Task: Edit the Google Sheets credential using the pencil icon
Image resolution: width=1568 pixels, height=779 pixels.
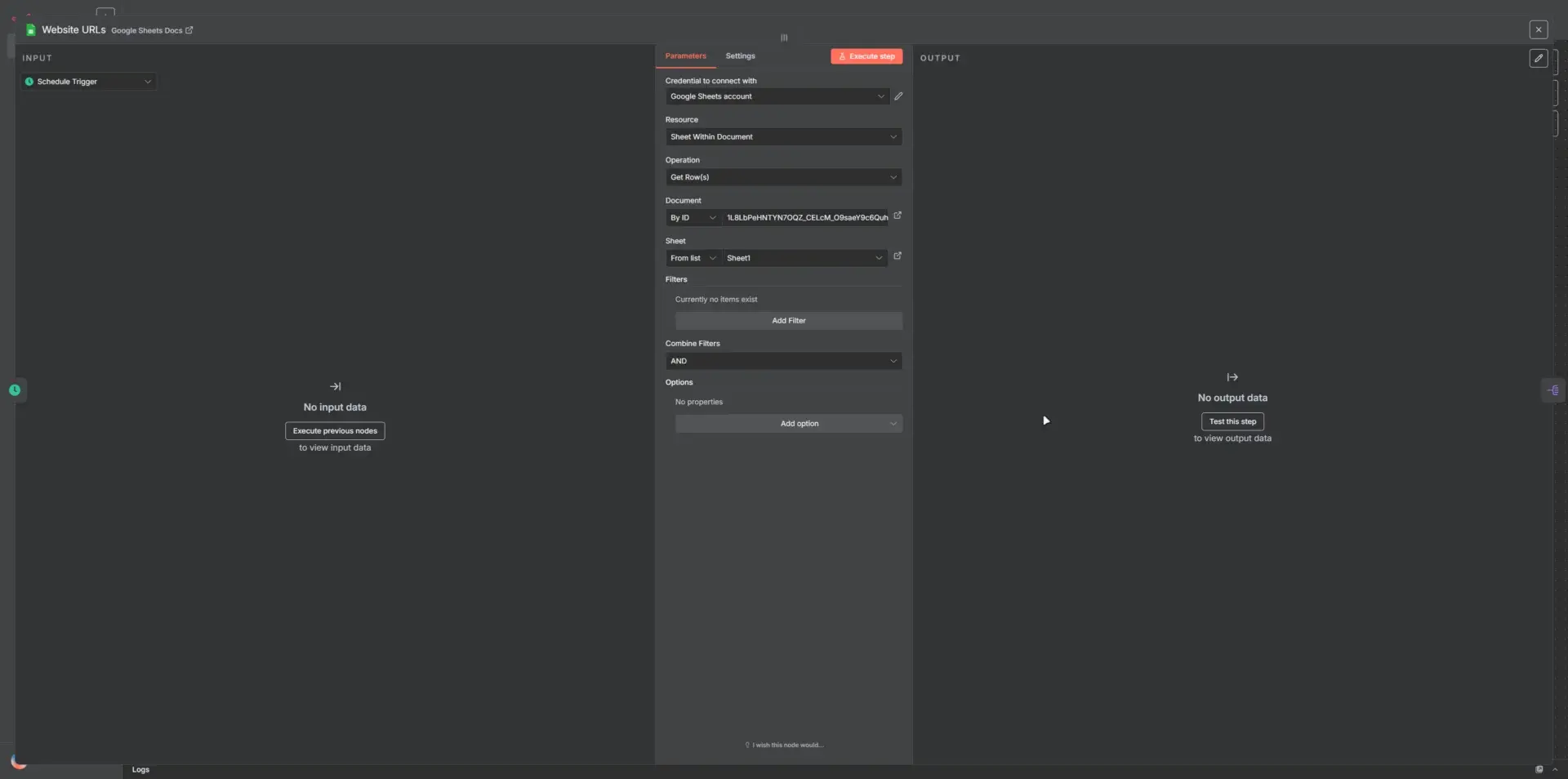Action: tap(898, 96)
